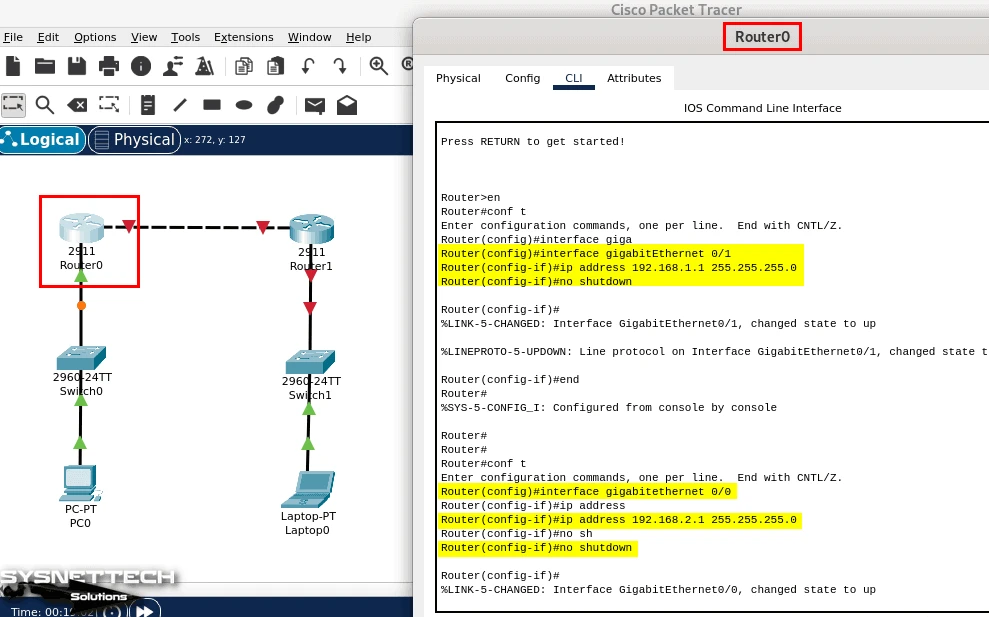Open the Tools menu
The width and height of the screenshot is (989, 617).
coord(185,37)
